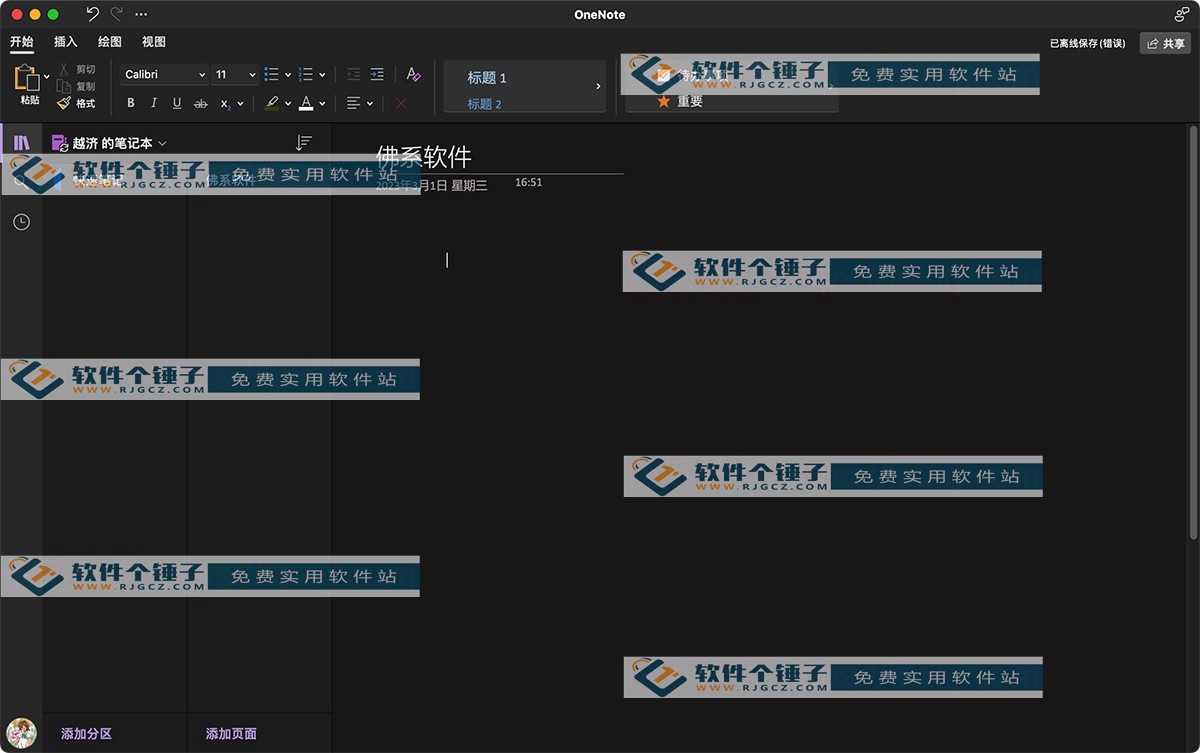Open the Paste options dropdown arrow
This screenshot has height=753, width=1200.
coord(47,77)
